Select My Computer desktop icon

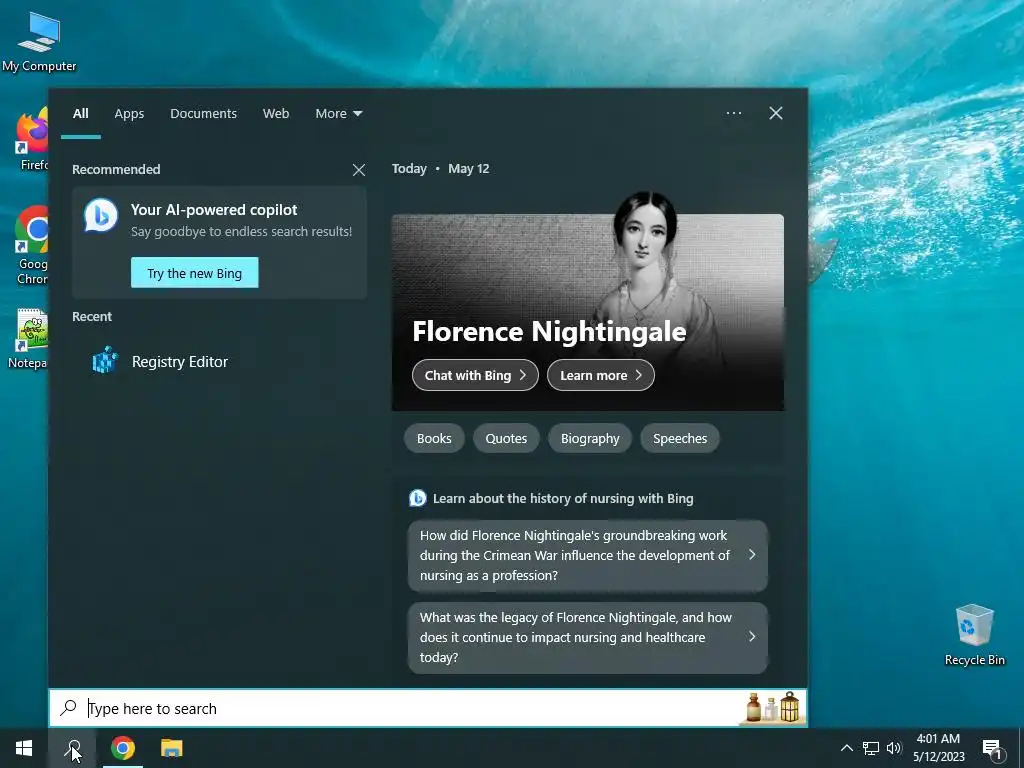[39, 42]
